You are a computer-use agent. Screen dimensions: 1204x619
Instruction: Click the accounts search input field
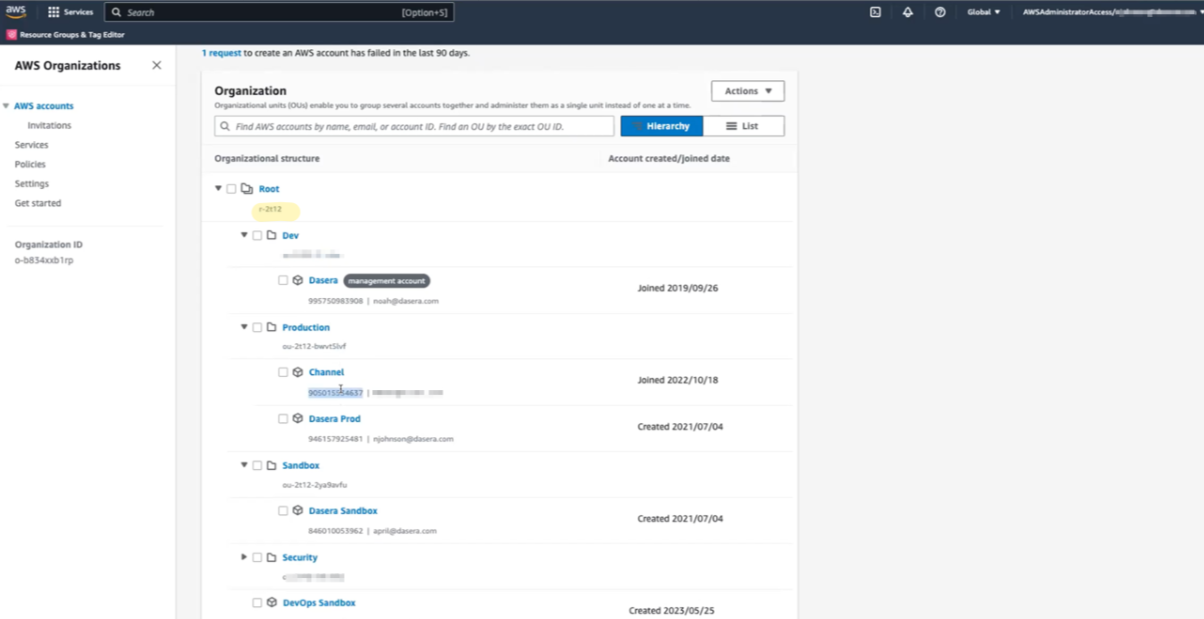[x=413, y=126]
